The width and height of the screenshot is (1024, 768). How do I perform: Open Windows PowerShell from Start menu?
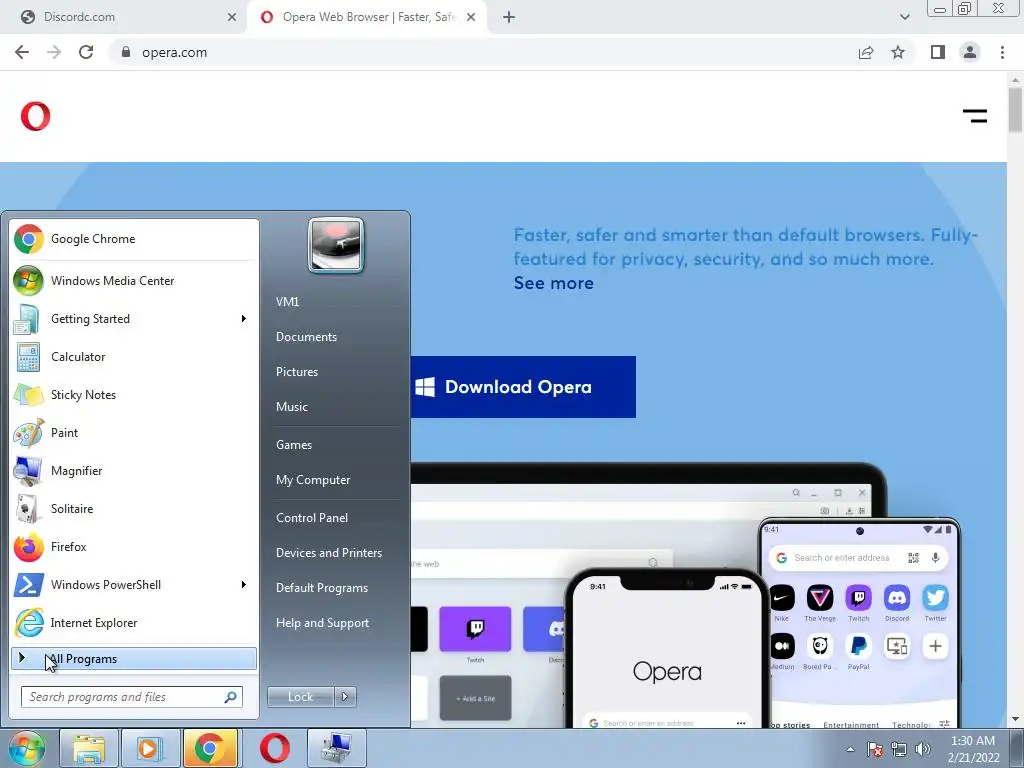click(134, 584)
